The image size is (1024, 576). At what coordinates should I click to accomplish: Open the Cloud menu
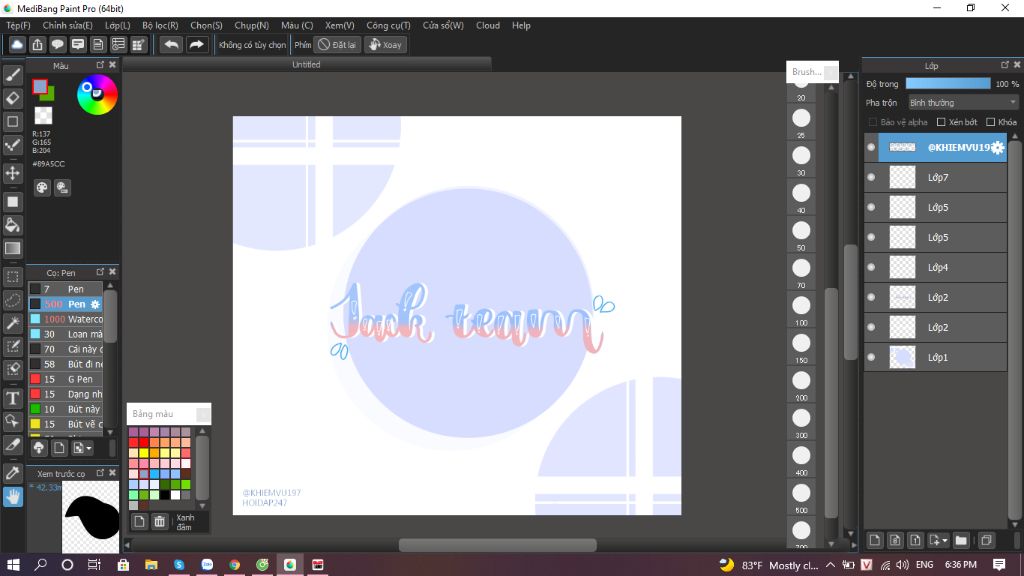tap(488, 25)
